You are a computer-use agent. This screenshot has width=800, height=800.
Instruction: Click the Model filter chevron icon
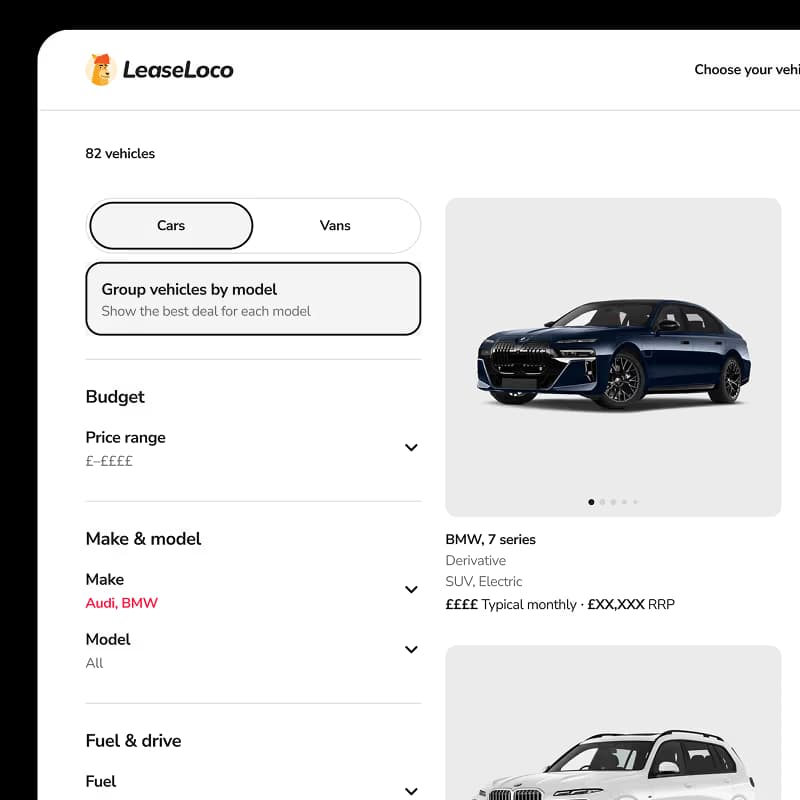[411, 650]
